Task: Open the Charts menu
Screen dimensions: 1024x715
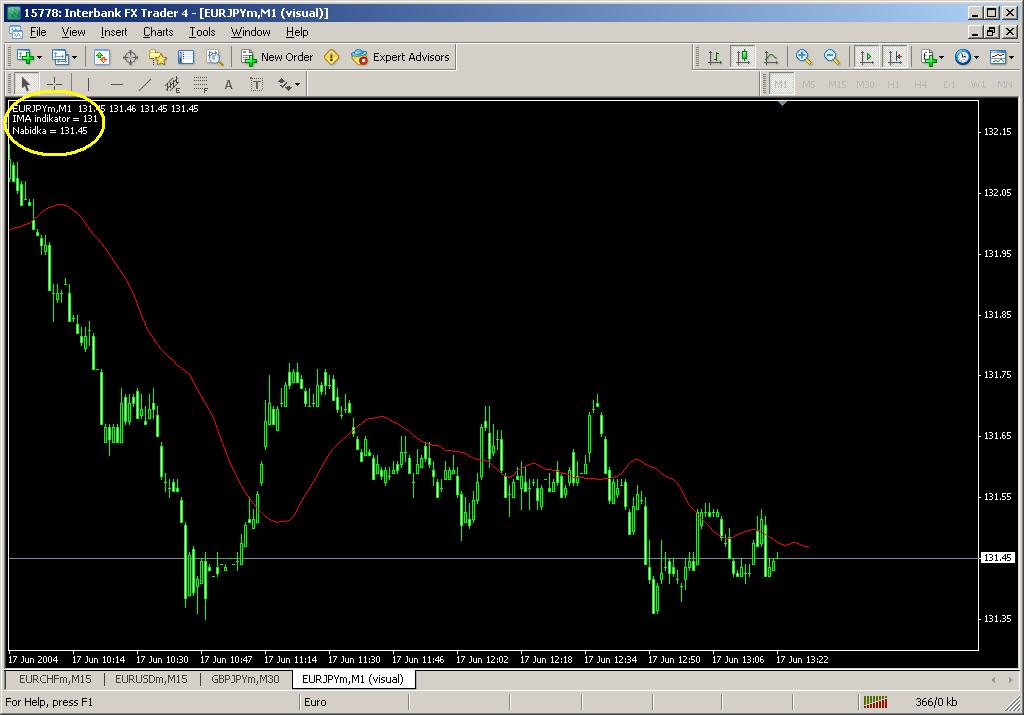Action: click(158, 32)
